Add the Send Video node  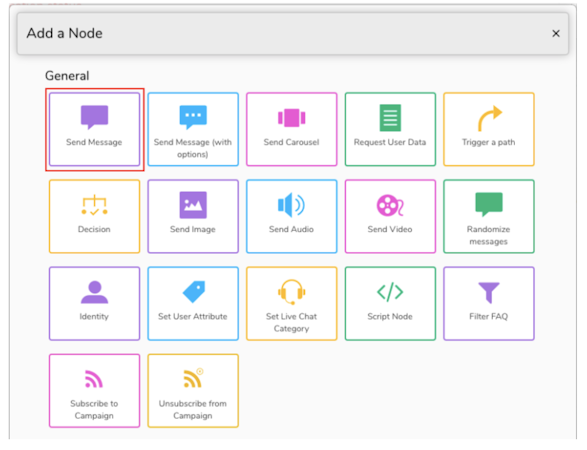pyautogui.click(x=390, y=216)
